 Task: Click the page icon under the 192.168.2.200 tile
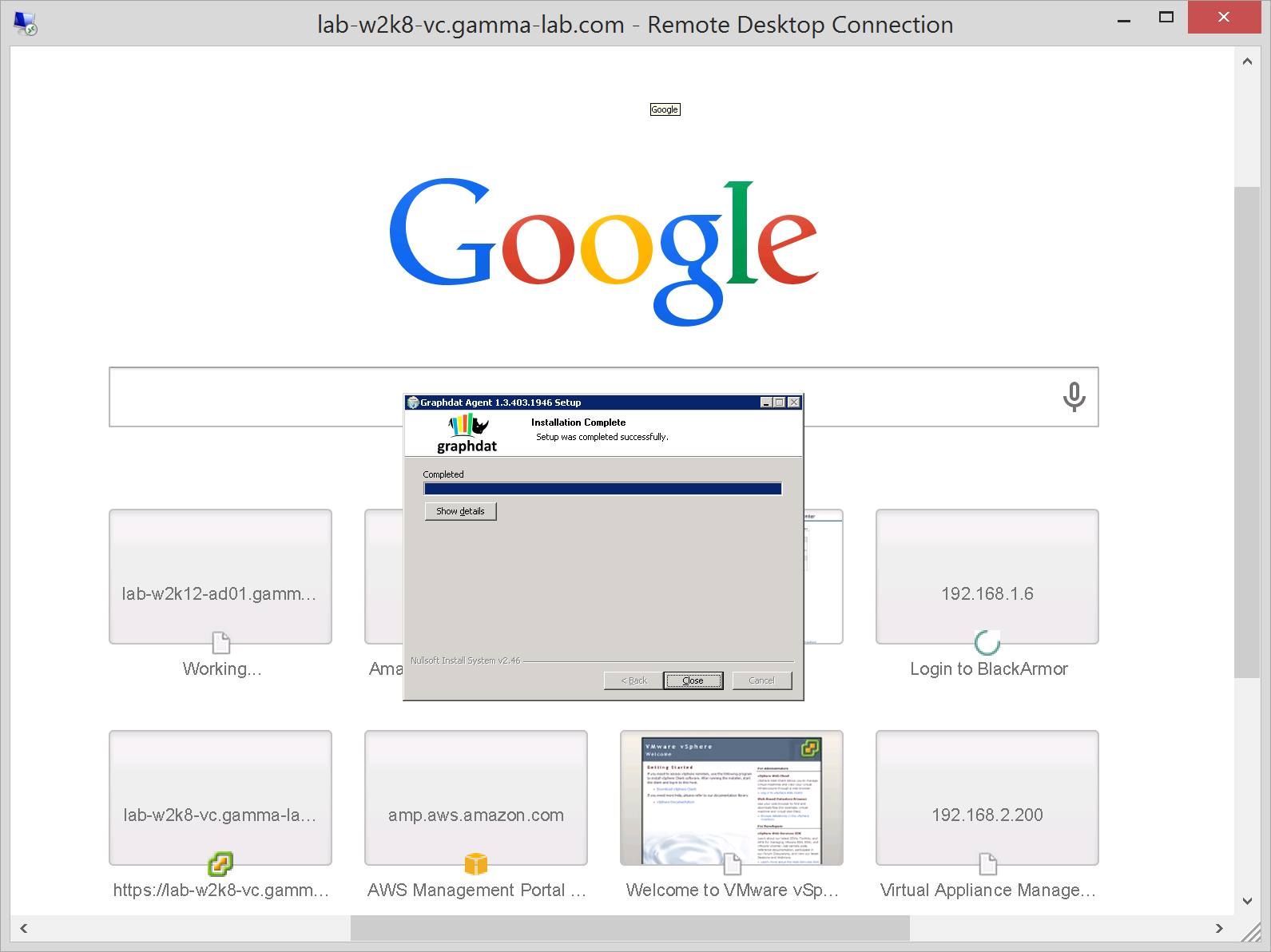tap(987, 863)
